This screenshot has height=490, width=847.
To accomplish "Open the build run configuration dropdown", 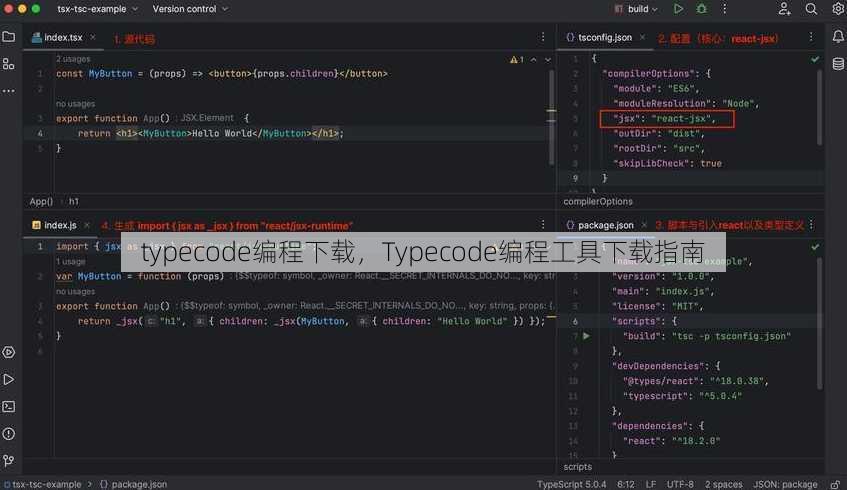I will 636,9.
